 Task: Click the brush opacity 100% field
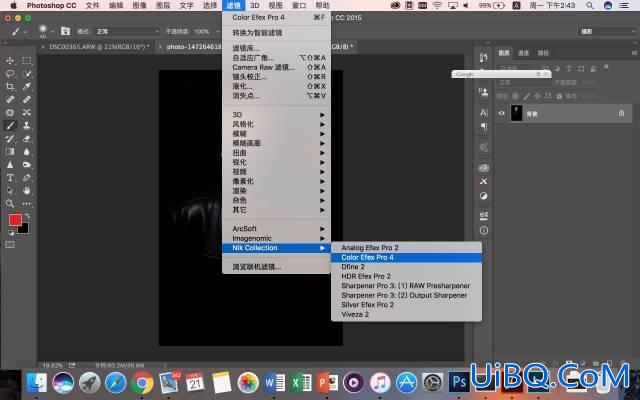pyautogui.click(x=201, y=31)
